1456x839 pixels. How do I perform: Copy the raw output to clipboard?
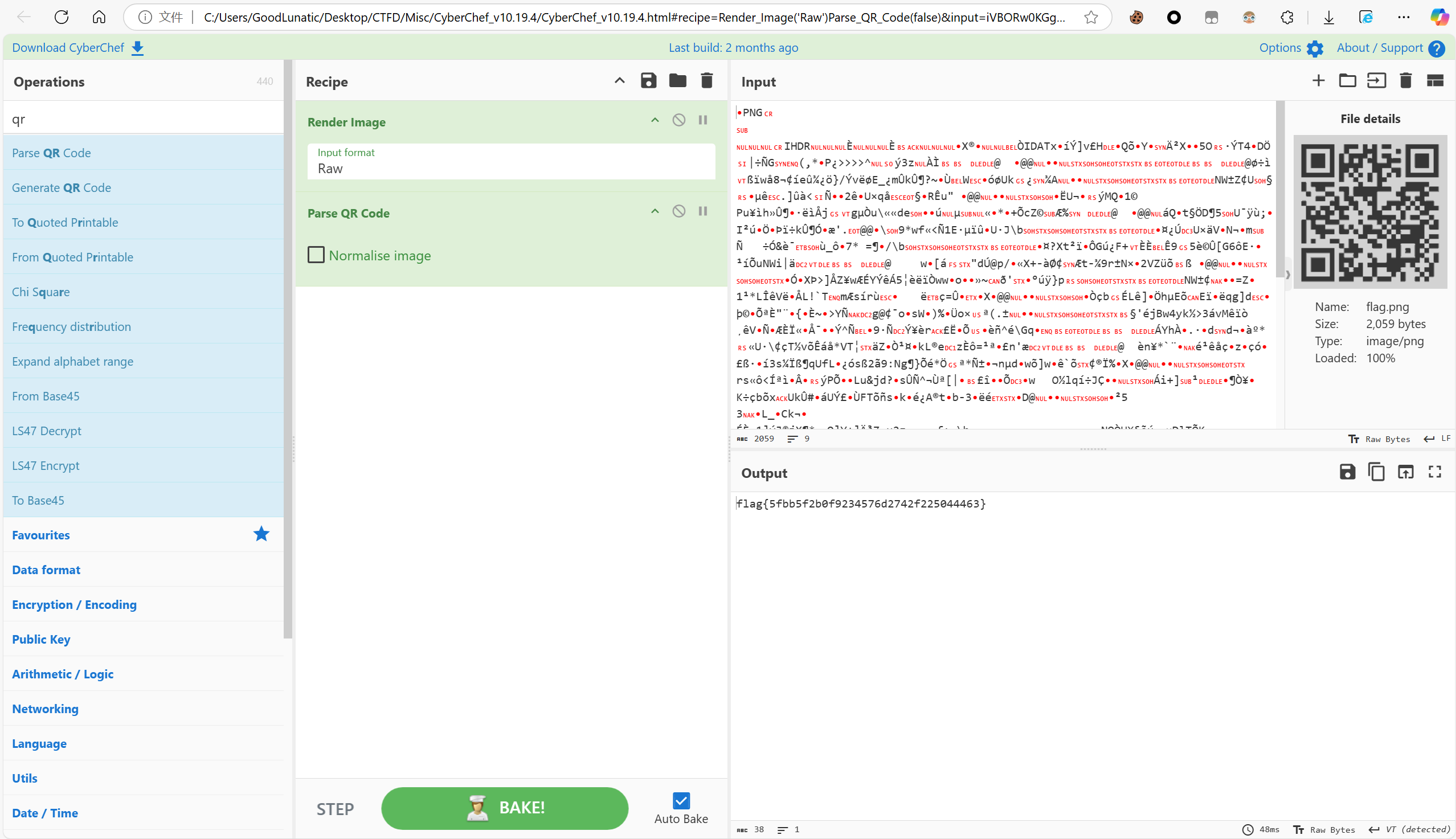pos(1376,472)
